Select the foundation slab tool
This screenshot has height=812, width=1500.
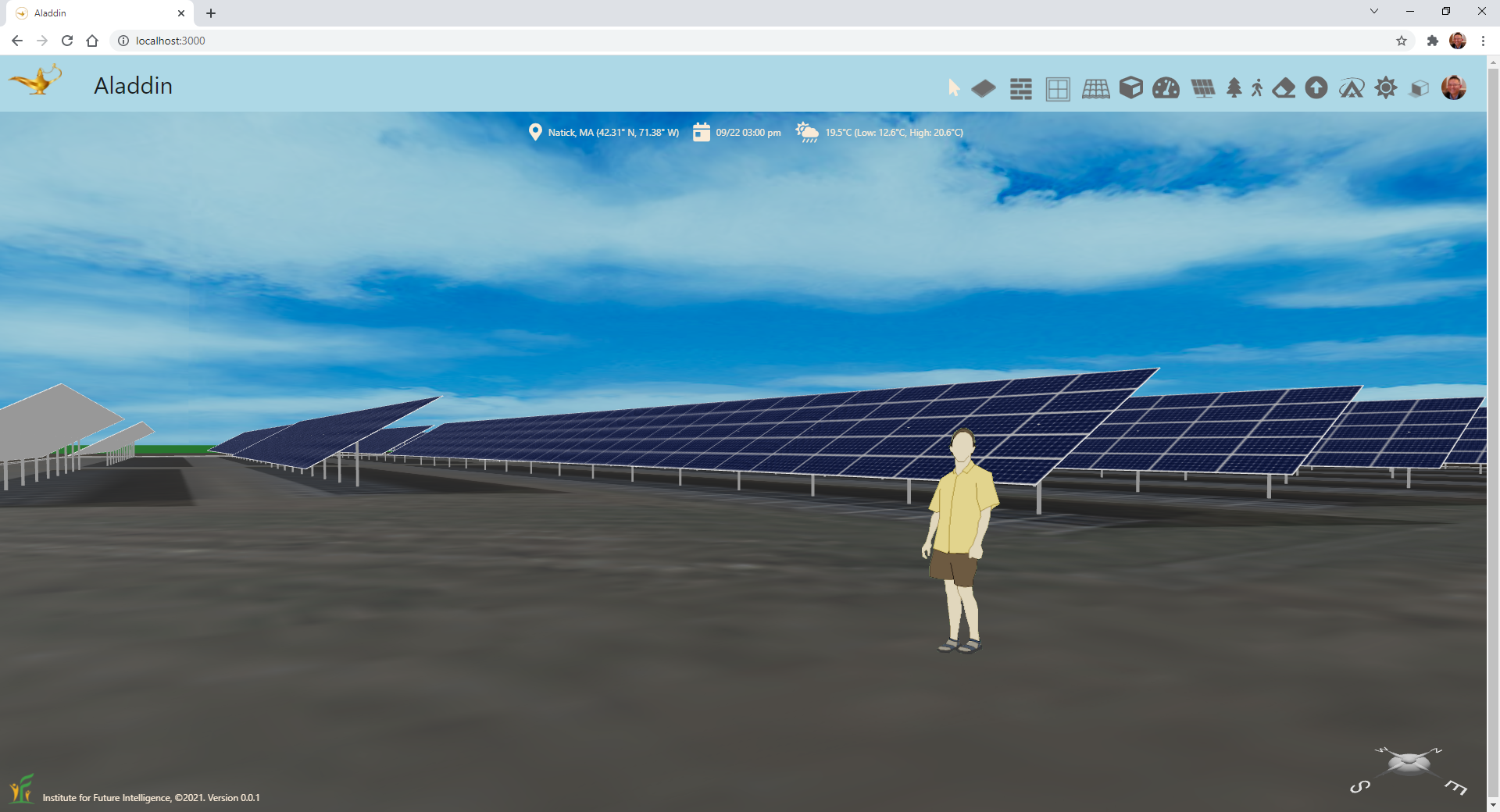point(984,89)
